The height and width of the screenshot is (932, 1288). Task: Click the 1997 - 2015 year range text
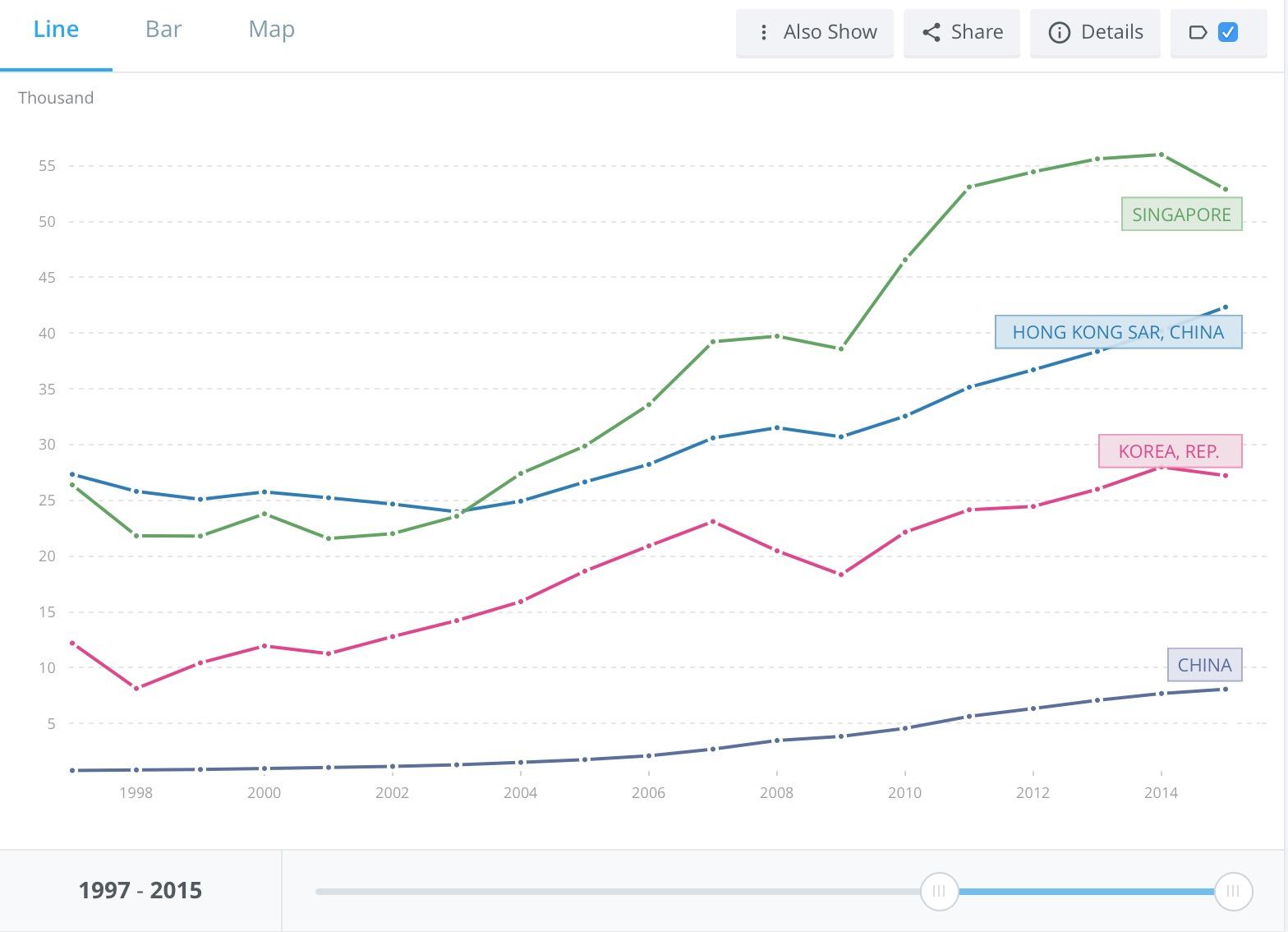click(x=140, y=890)
